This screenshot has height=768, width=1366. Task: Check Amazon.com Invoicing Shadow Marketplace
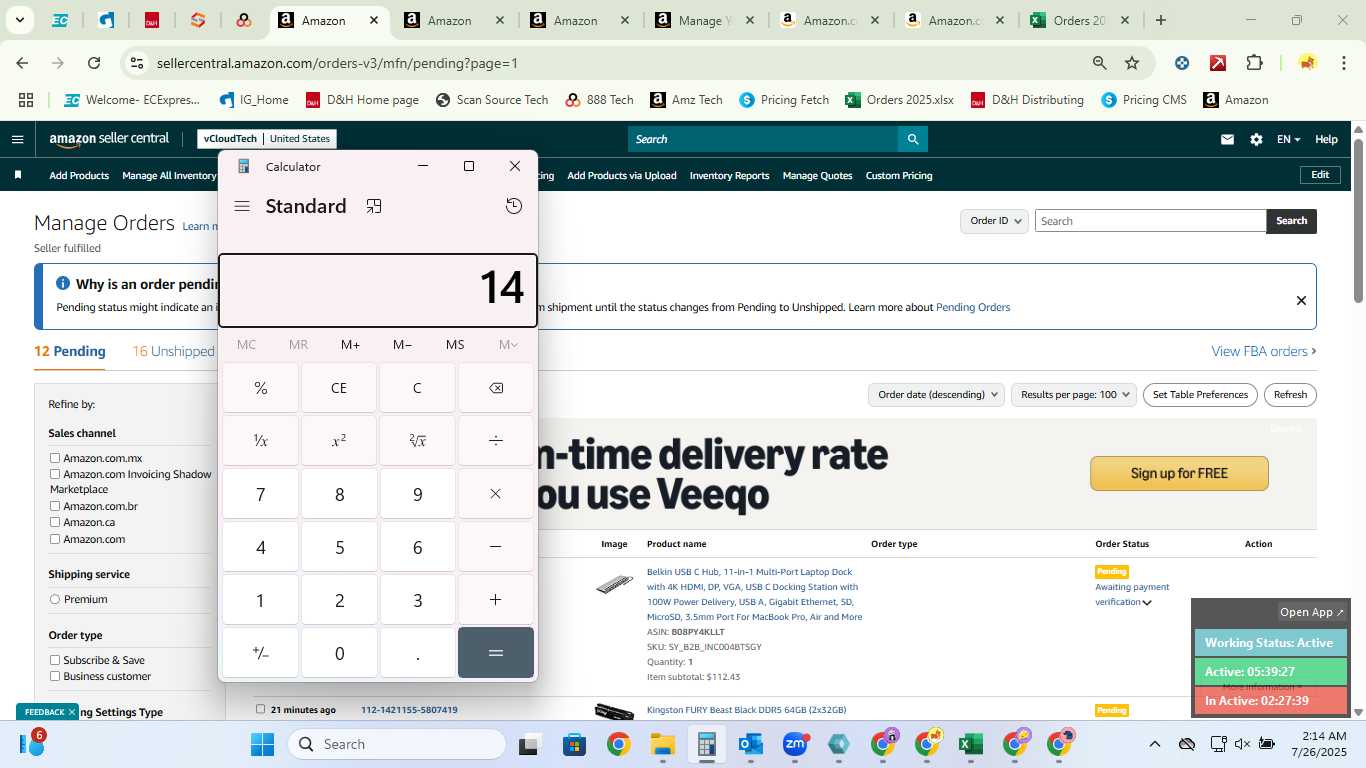[55, 474]
